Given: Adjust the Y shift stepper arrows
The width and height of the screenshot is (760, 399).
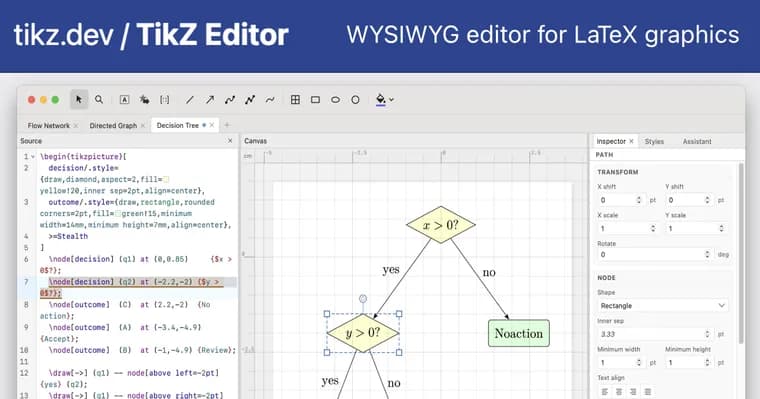Looking at the screenshot, I should pyautogui.click(x=707, y=200).
